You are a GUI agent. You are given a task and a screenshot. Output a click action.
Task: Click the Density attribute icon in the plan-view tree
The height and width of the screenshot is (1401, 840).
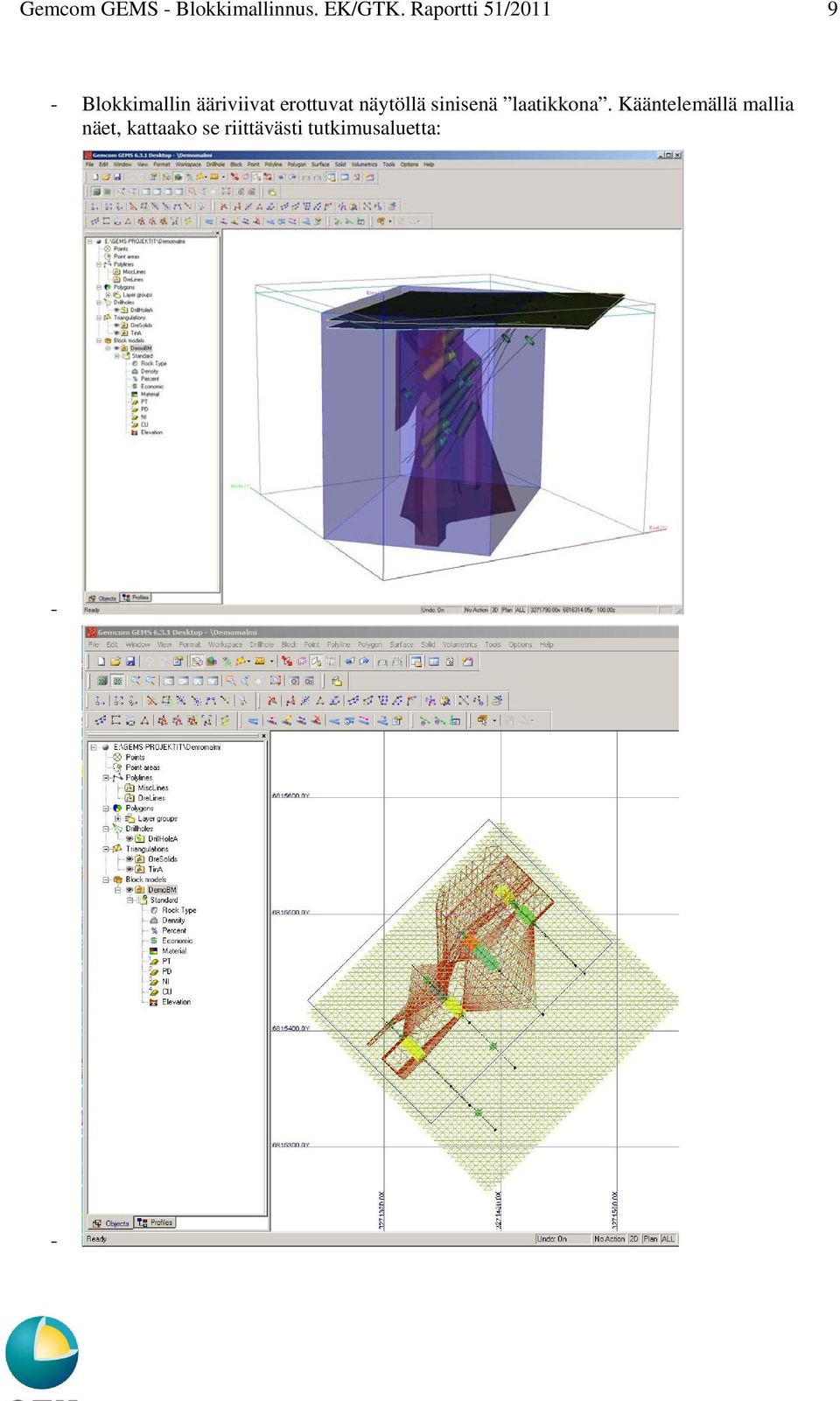click(x=154, y=921)
